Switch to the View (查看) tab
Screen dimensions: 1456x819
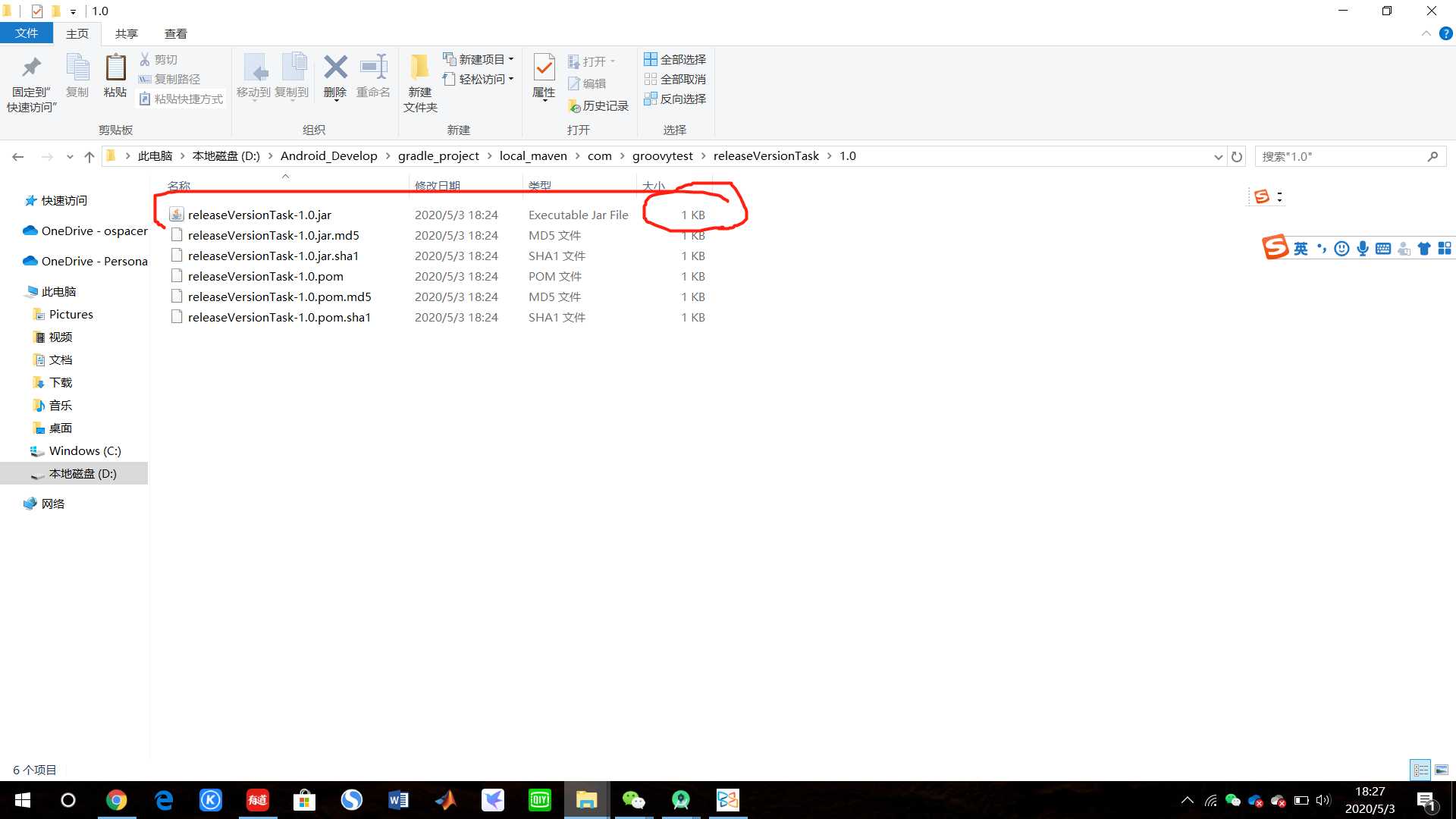click(176, 33)
